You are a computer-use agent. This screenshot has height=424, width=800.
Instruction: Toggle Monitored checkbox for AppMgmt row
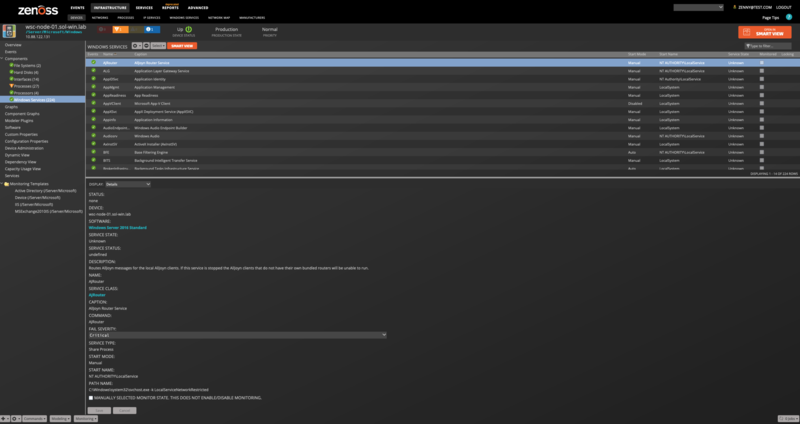[x=762, y=87]
